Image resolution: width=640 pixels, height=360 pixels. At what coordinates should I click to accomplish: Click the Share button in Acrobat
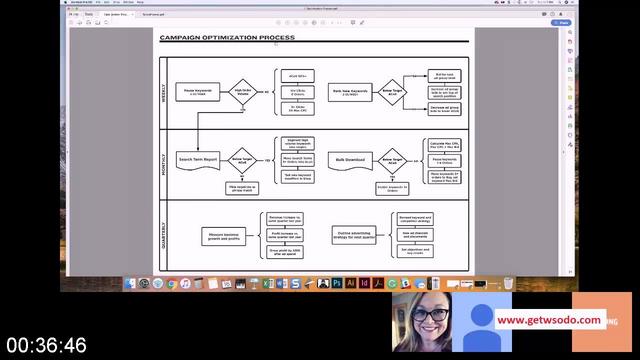point(561,23)
